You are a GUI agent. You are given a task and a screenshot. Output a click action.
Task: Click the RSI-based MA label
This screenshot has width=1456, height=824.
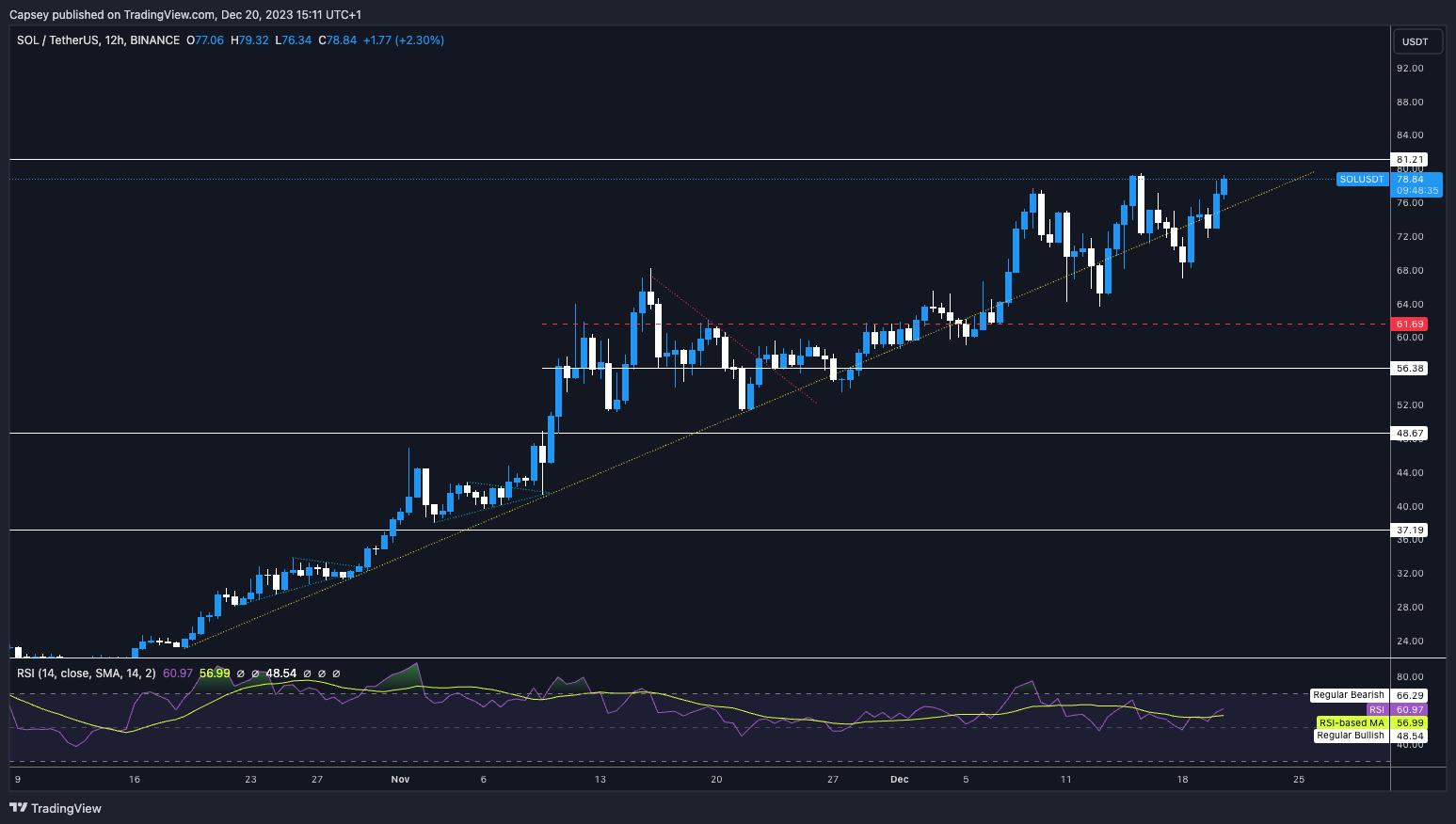point(1352,722)
